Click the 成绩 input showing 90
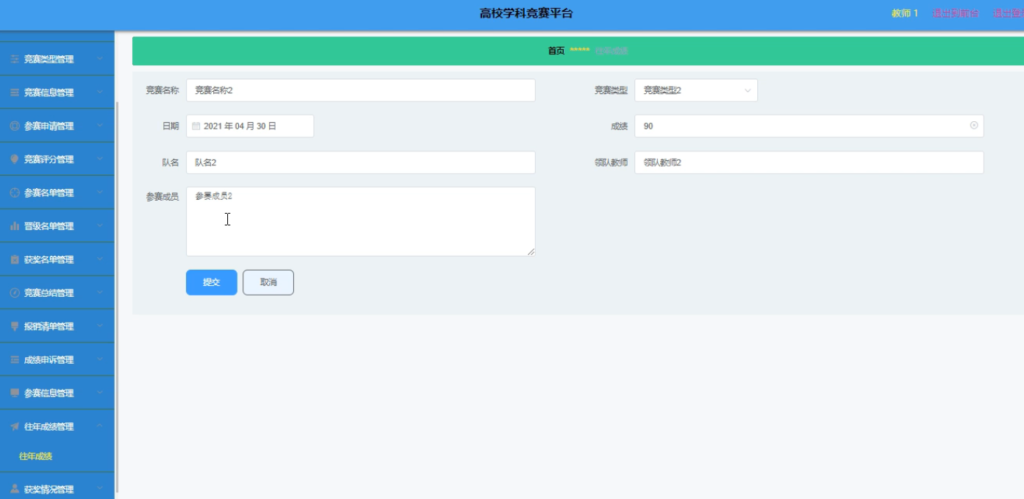 point(809,126)
